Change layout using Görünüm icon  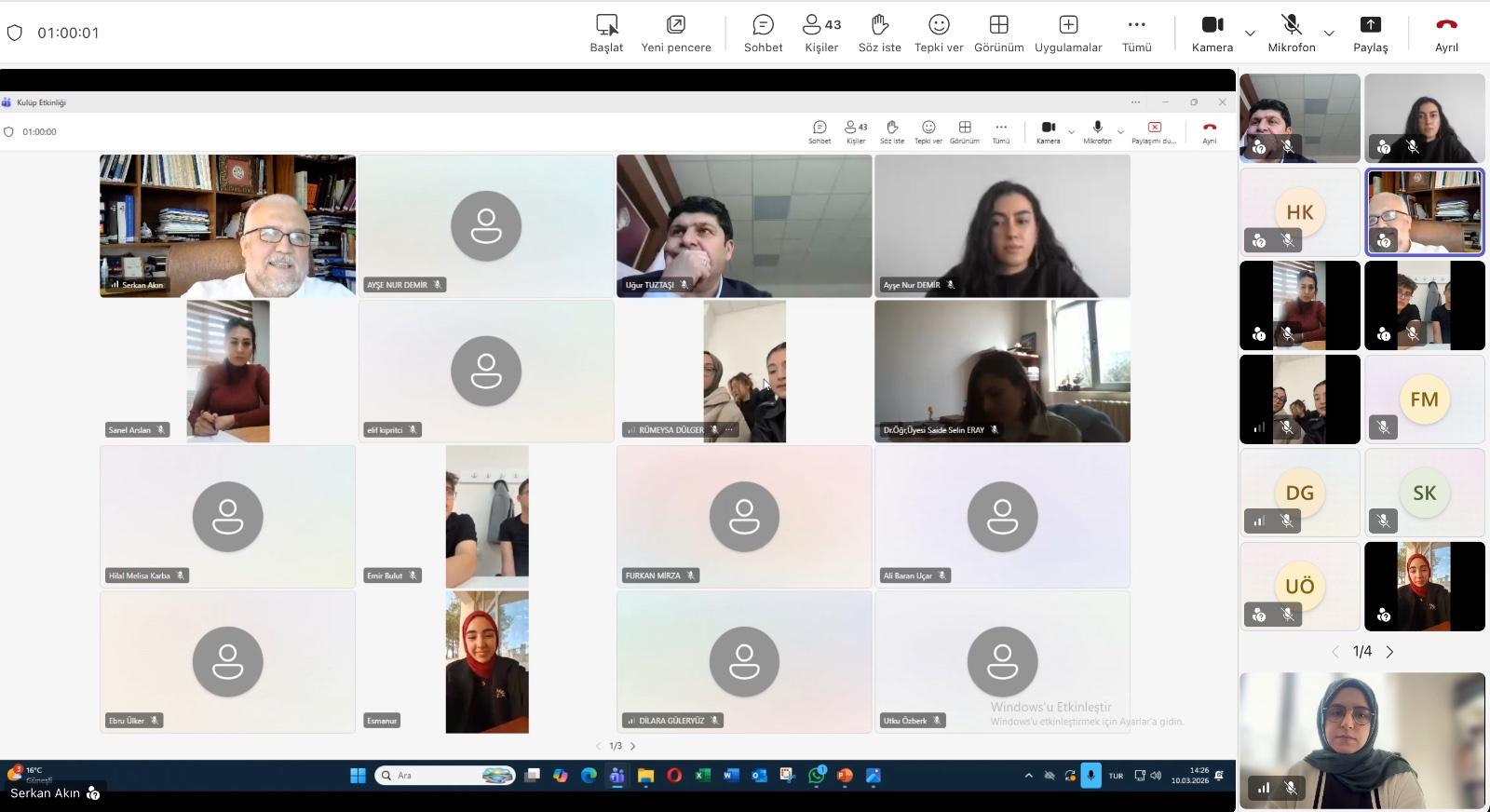click(998, 33)
